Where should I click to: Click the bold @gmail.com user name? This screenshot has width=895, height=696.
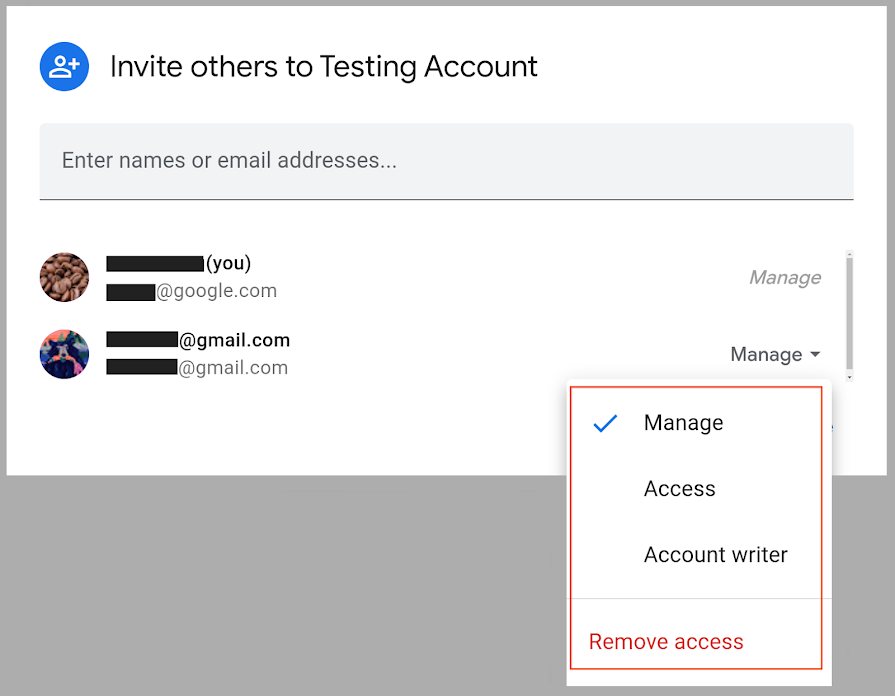198,340
